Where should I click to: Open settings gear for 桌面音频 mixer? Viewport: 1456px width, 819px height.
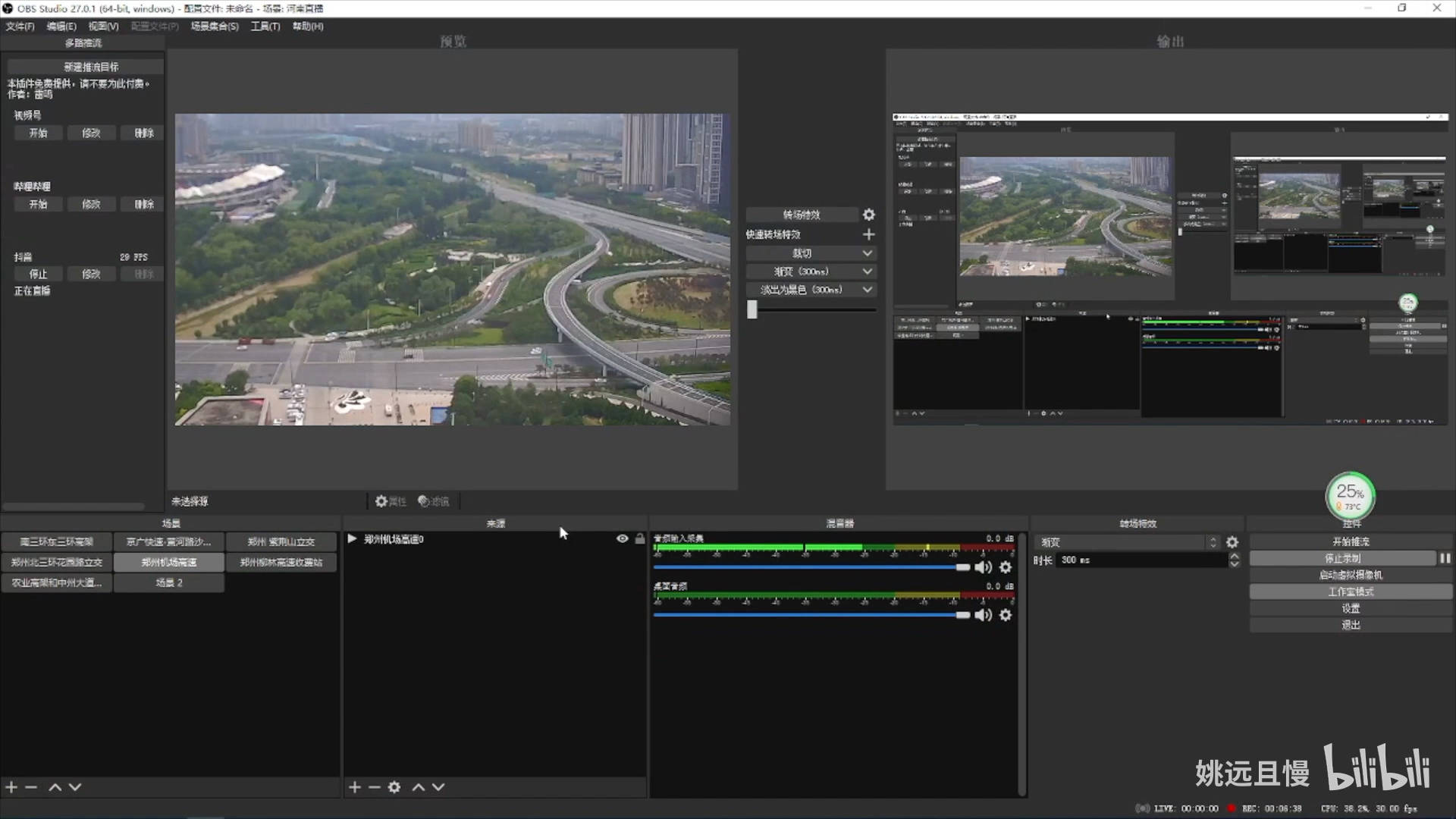coord(1006,615)
